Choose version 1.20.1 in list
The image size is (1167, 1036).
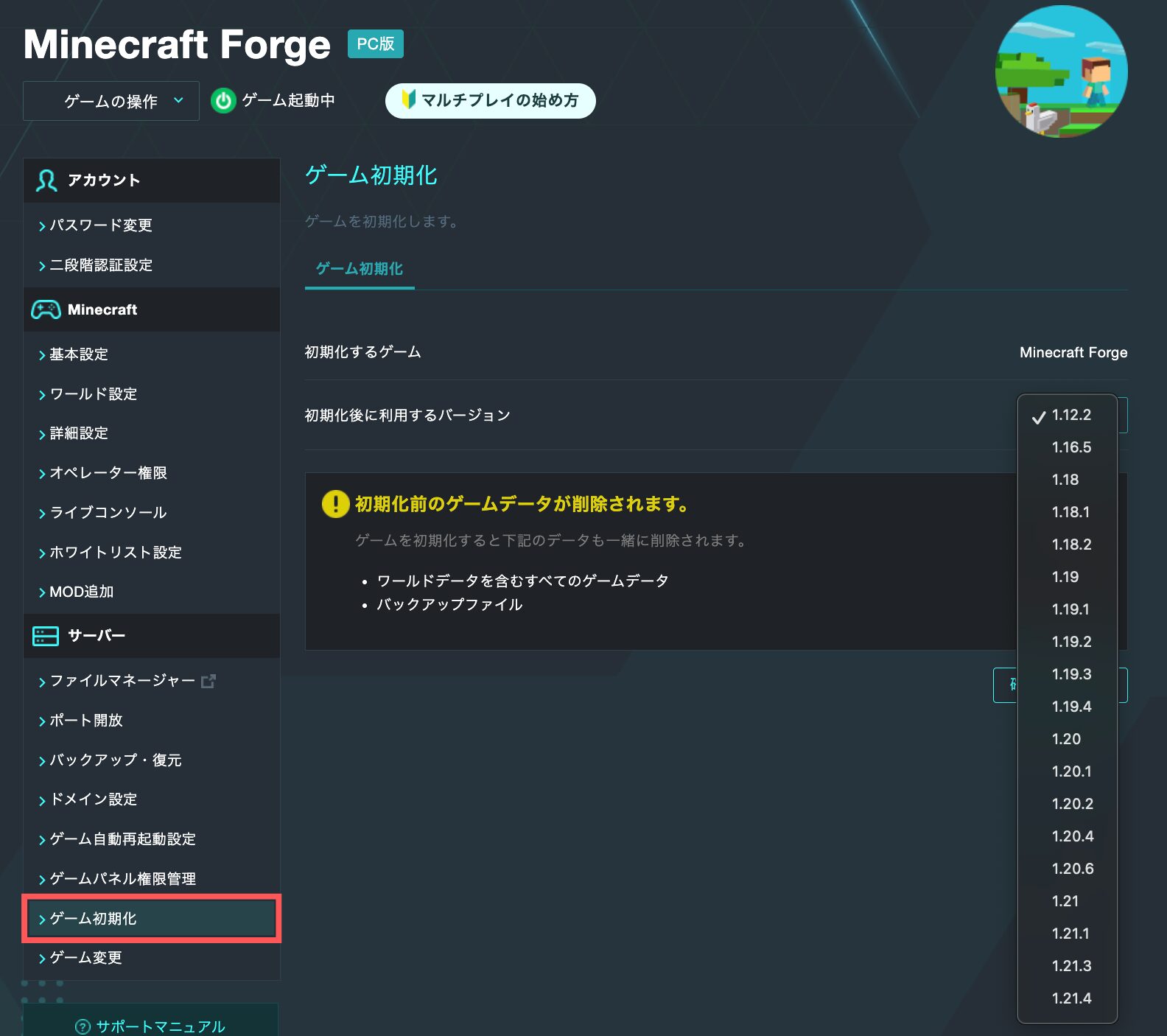coord(1068,771)
